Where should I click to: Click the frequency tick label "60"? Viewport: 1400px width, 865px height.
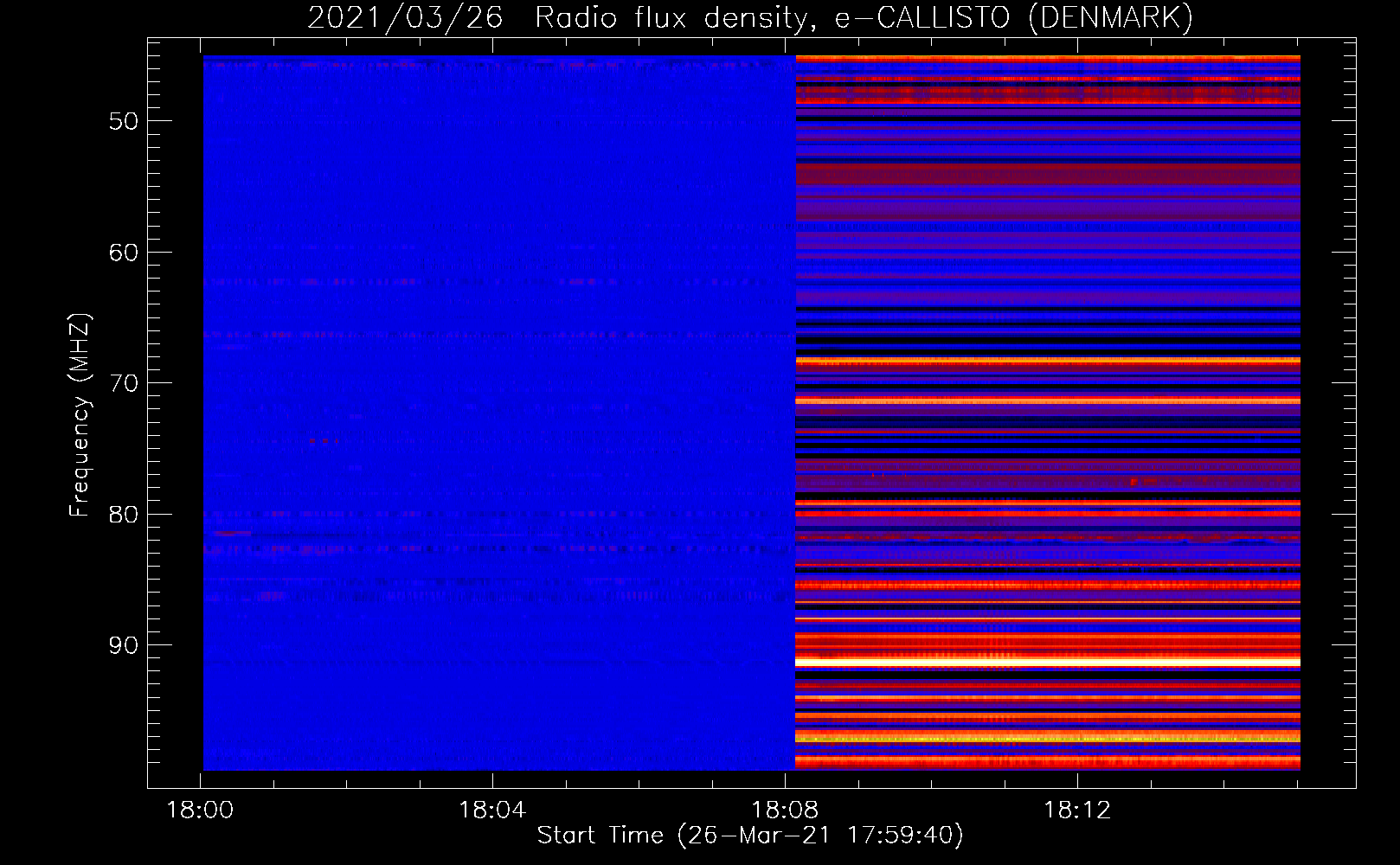[124, 253]
